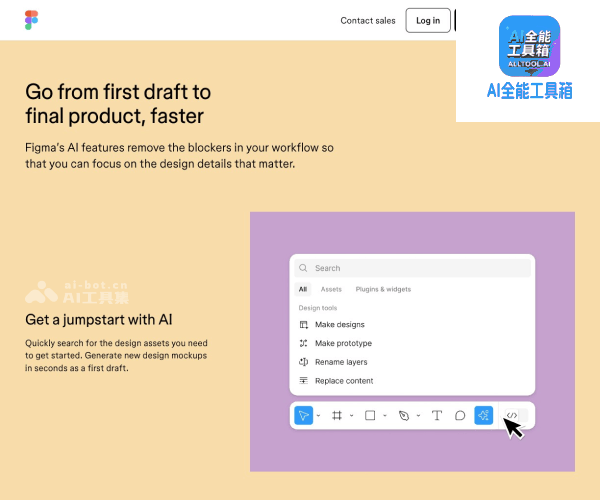
Task: Select the Rectangle shape tool
Action: [370, 415]
